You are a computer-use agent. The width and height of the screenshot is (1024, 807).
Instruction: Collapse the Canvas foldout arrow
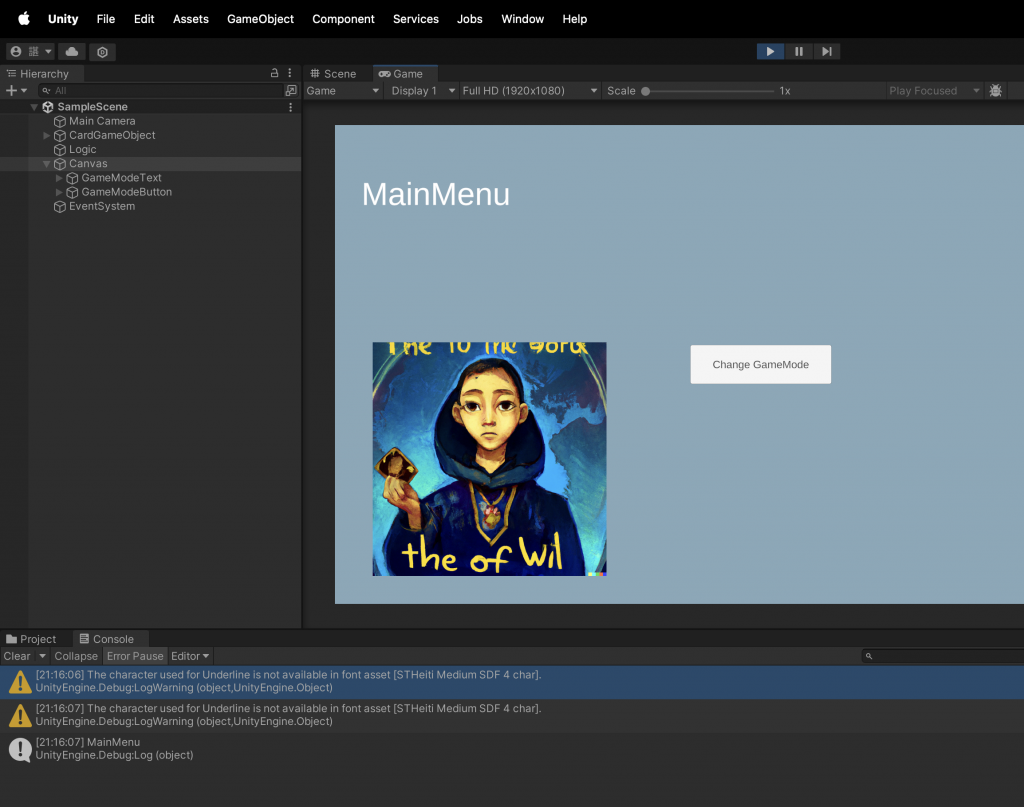click(x=46, y=164)
